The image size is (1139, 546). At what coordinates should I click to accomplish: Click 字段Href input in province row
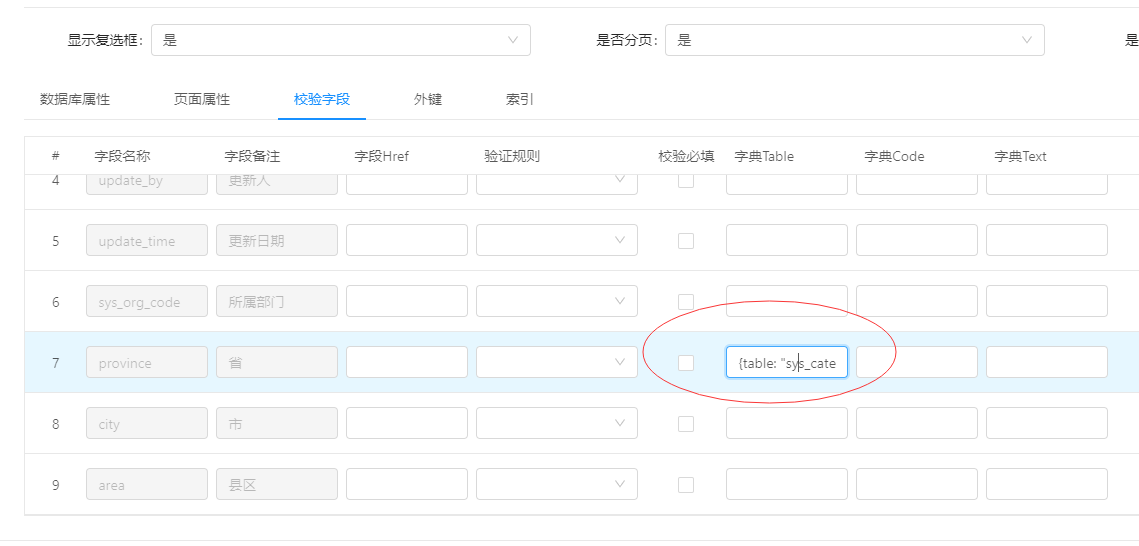tap(407, 362)
